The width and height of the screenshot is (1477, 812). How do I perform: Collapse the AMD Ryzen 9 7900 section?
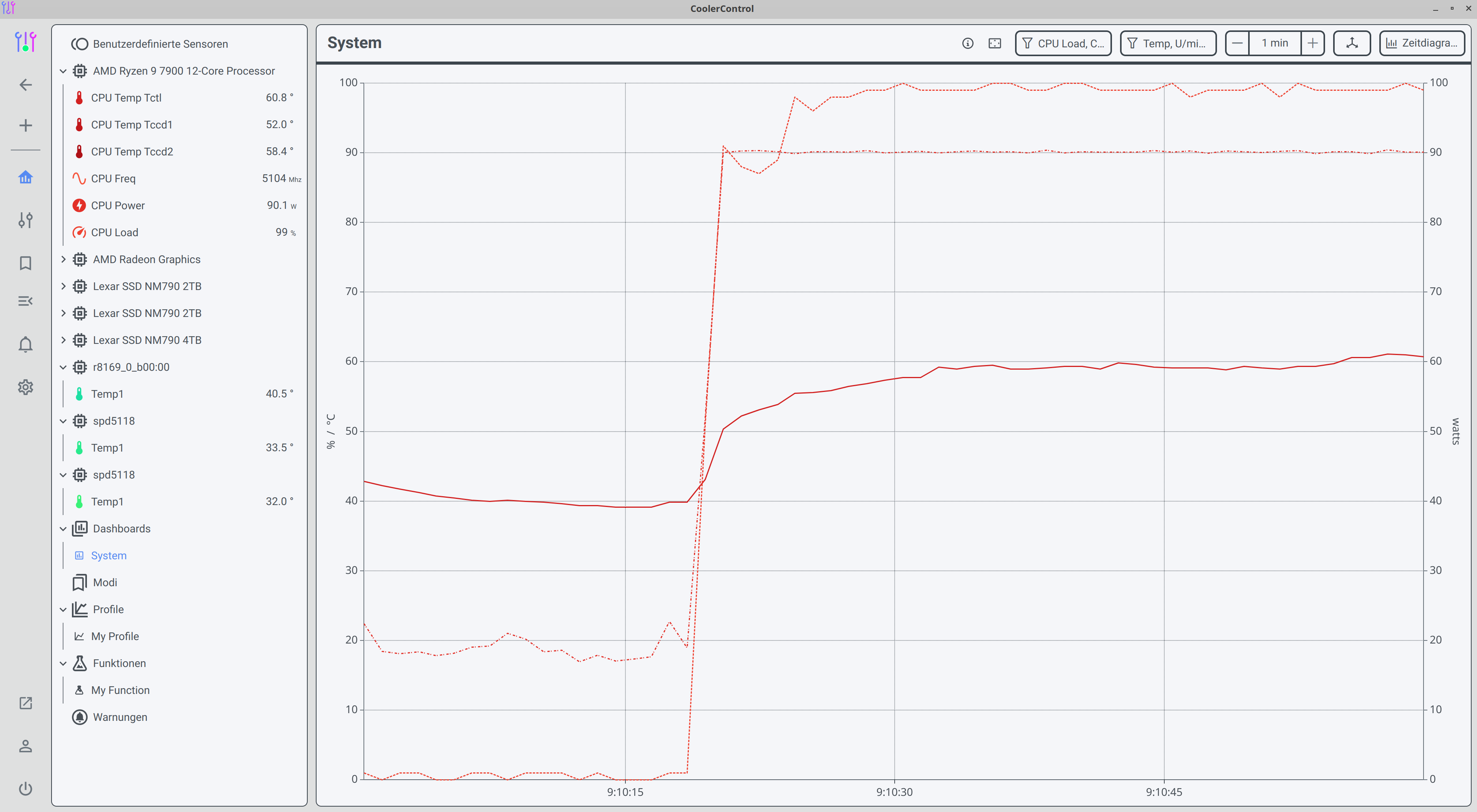63,70
